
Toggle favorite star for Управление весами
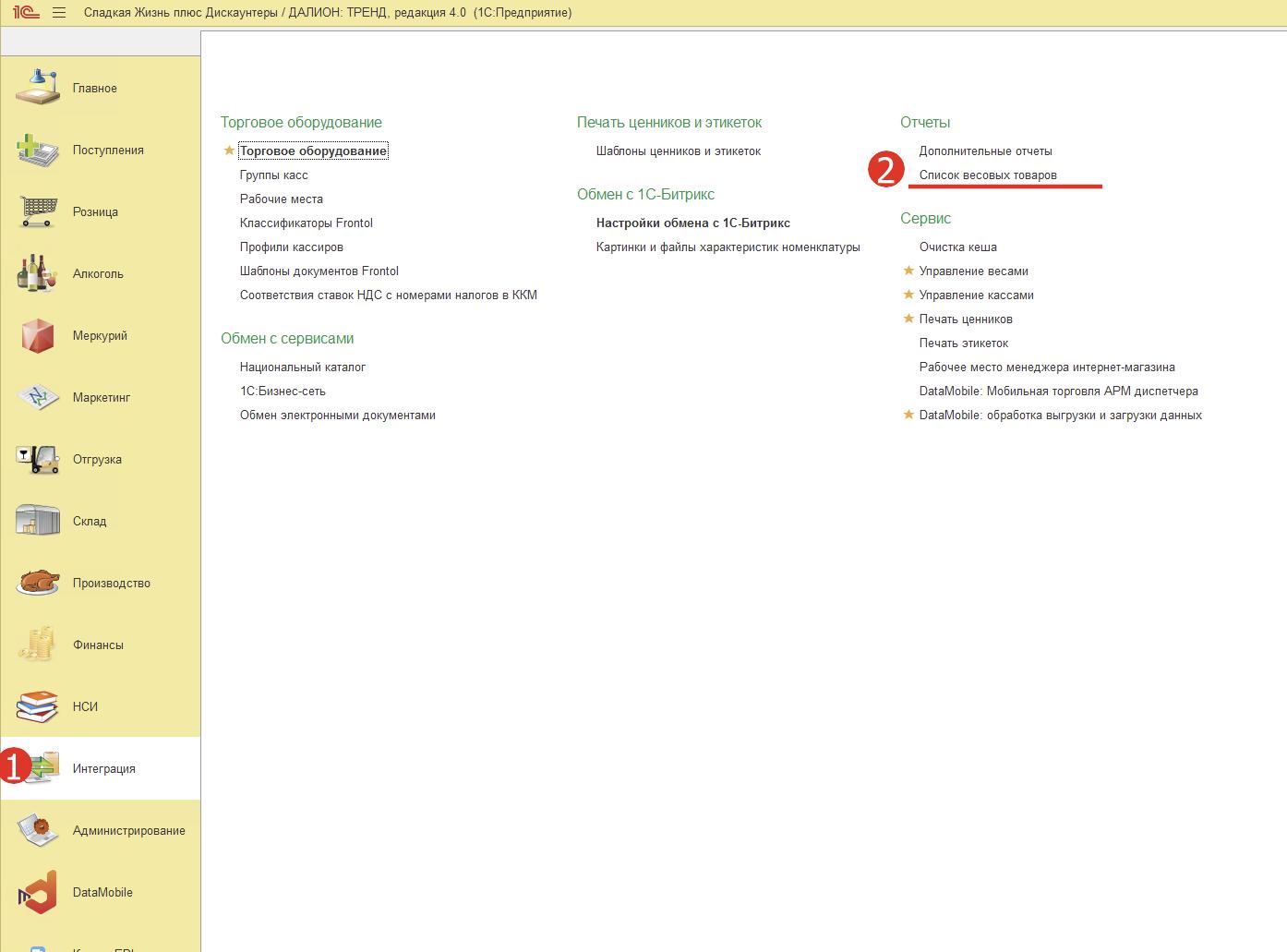pyautogui.click(x=908, y=271)
